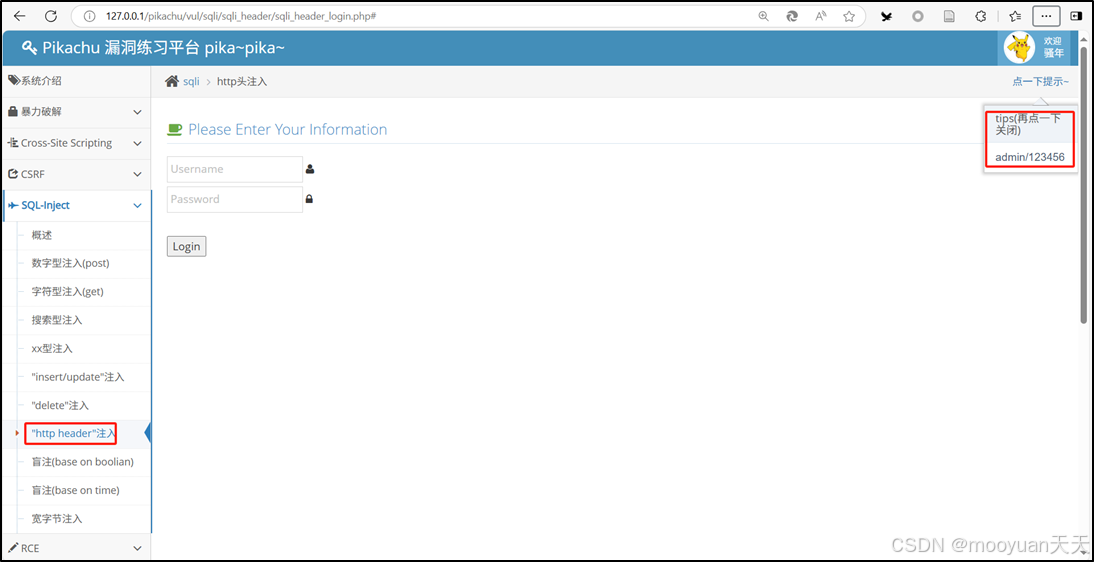Viewport: 1094px width, 562px height.
Task: Open xx型注入 menu item
Action: click(52, 348)
